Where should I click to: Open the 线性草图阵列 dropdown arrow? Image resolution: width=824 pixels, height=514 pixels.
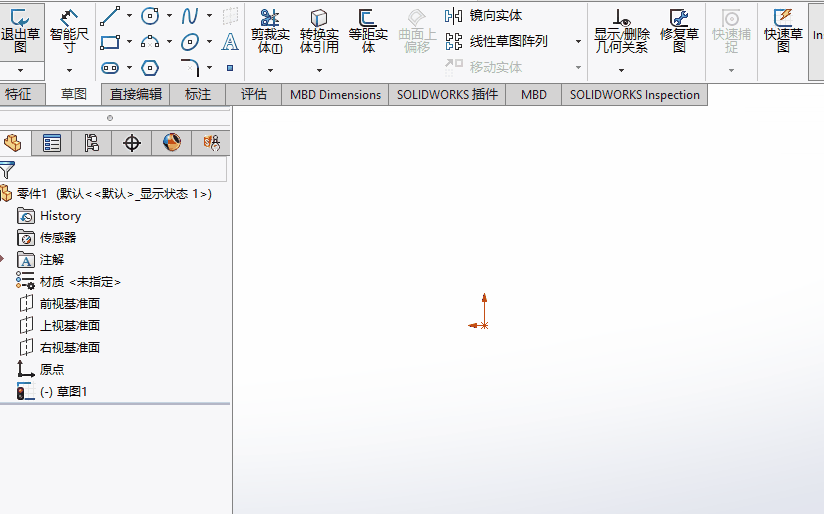pyautogui.click(x=578, y=42)
